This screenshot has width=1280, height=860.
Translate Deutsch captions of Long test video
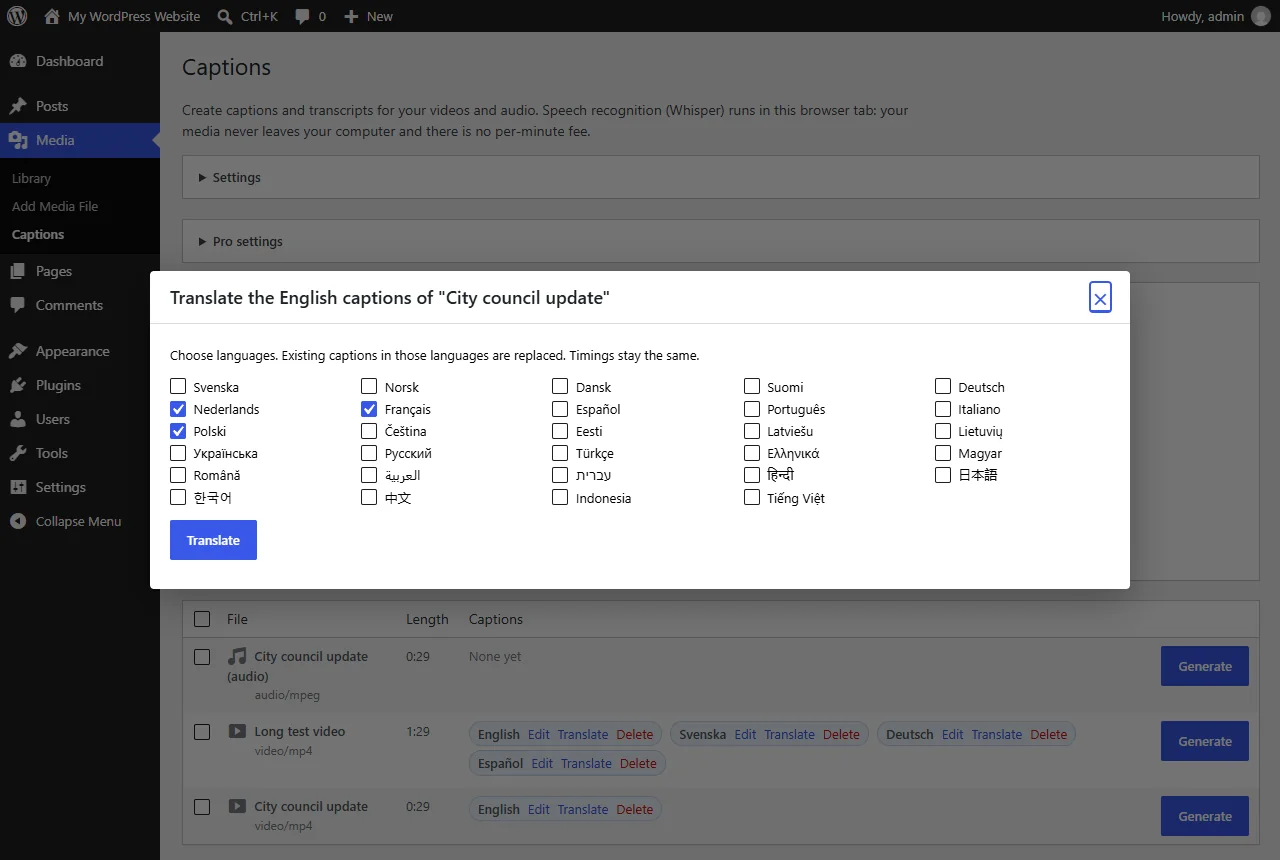click(x=997, y=734)
